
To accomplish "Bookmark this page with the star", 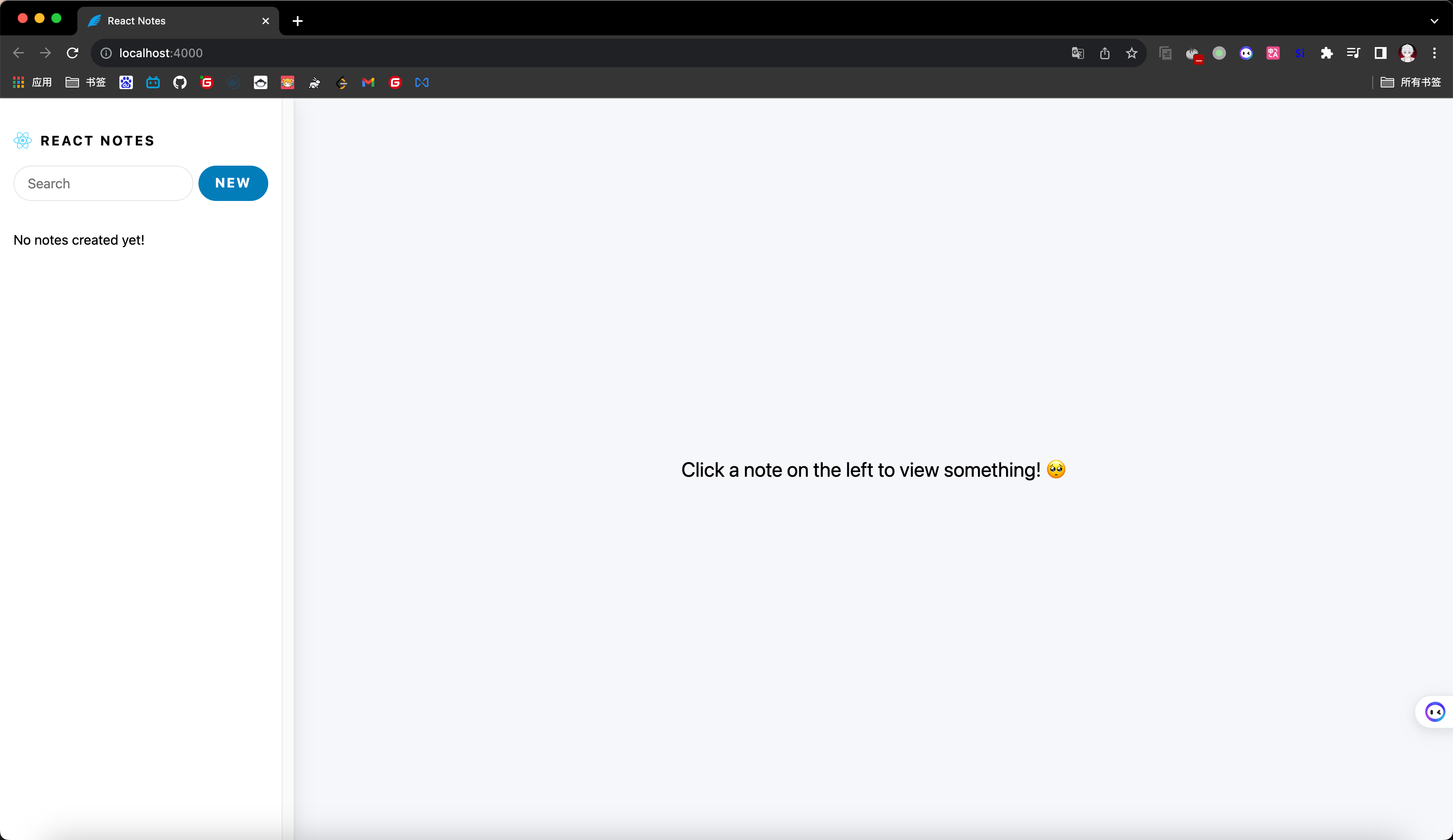I will (x=1131, y=53).
